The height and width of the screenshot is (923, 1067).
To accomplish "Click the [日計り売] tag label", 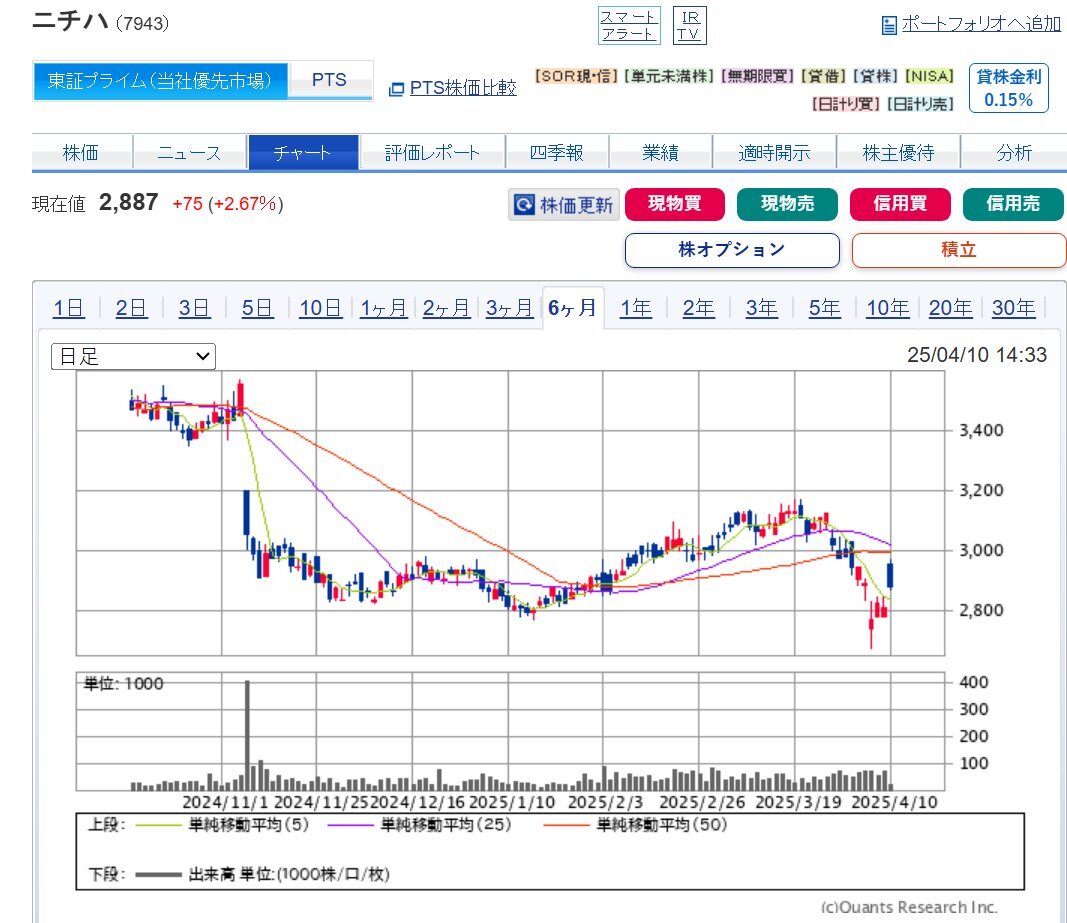I will click(x=920, y=104).
